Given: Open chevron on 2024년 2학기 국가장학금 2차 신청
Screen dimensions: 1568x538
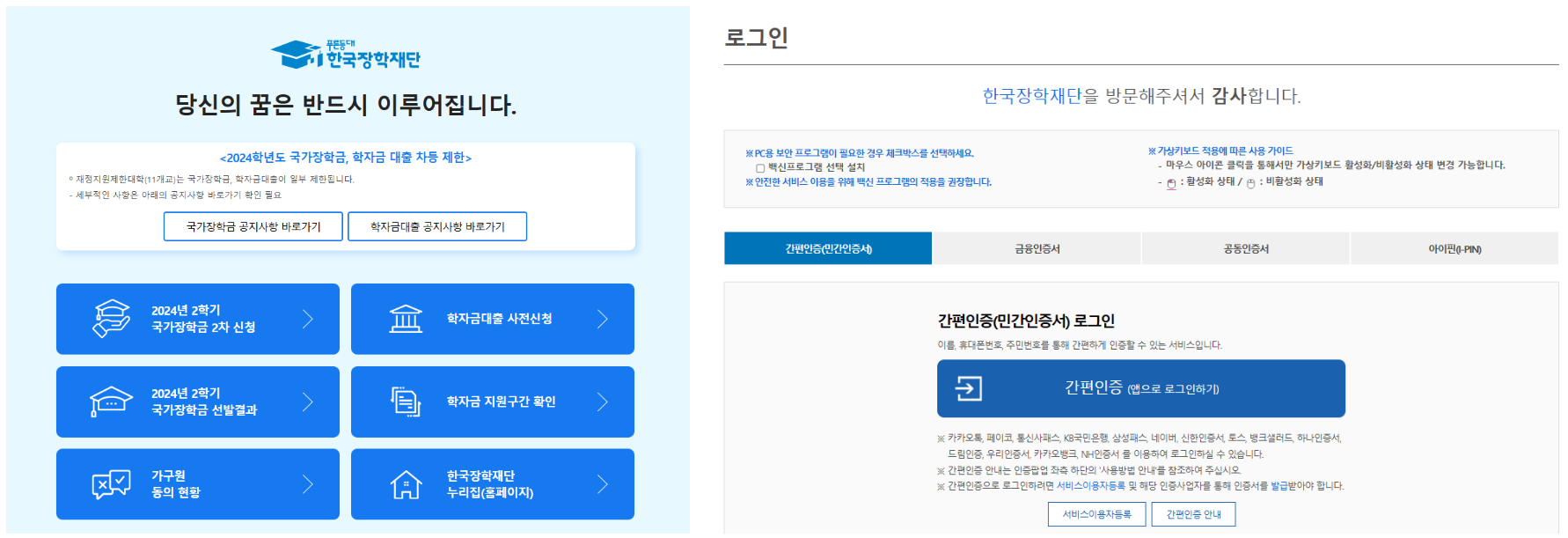Looking at the screenshot, I should coord(308,319).
